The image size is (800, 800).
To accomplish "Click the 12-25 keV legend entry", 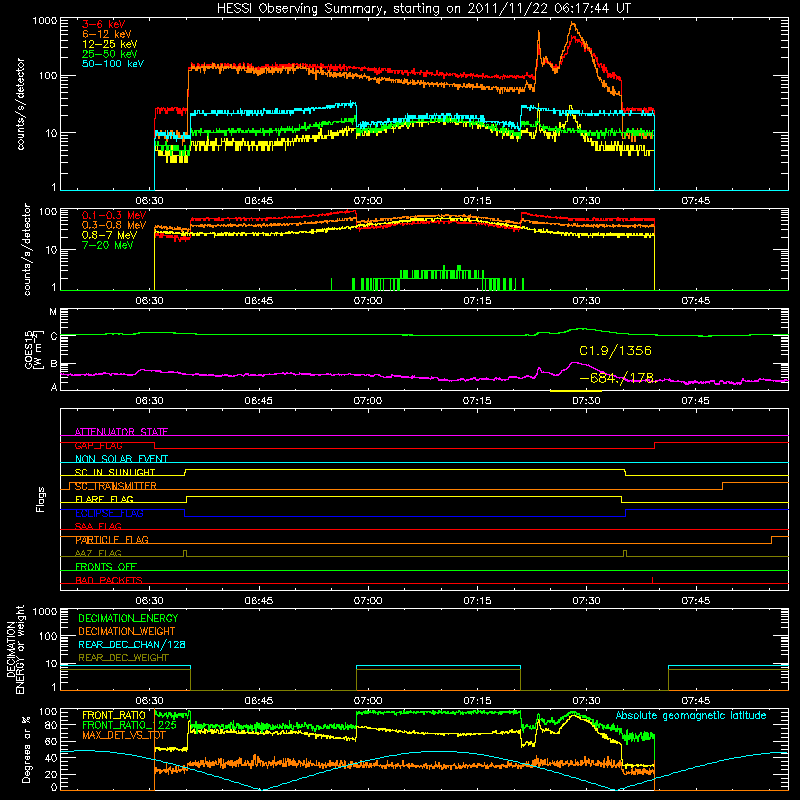I will click(110, 44).
